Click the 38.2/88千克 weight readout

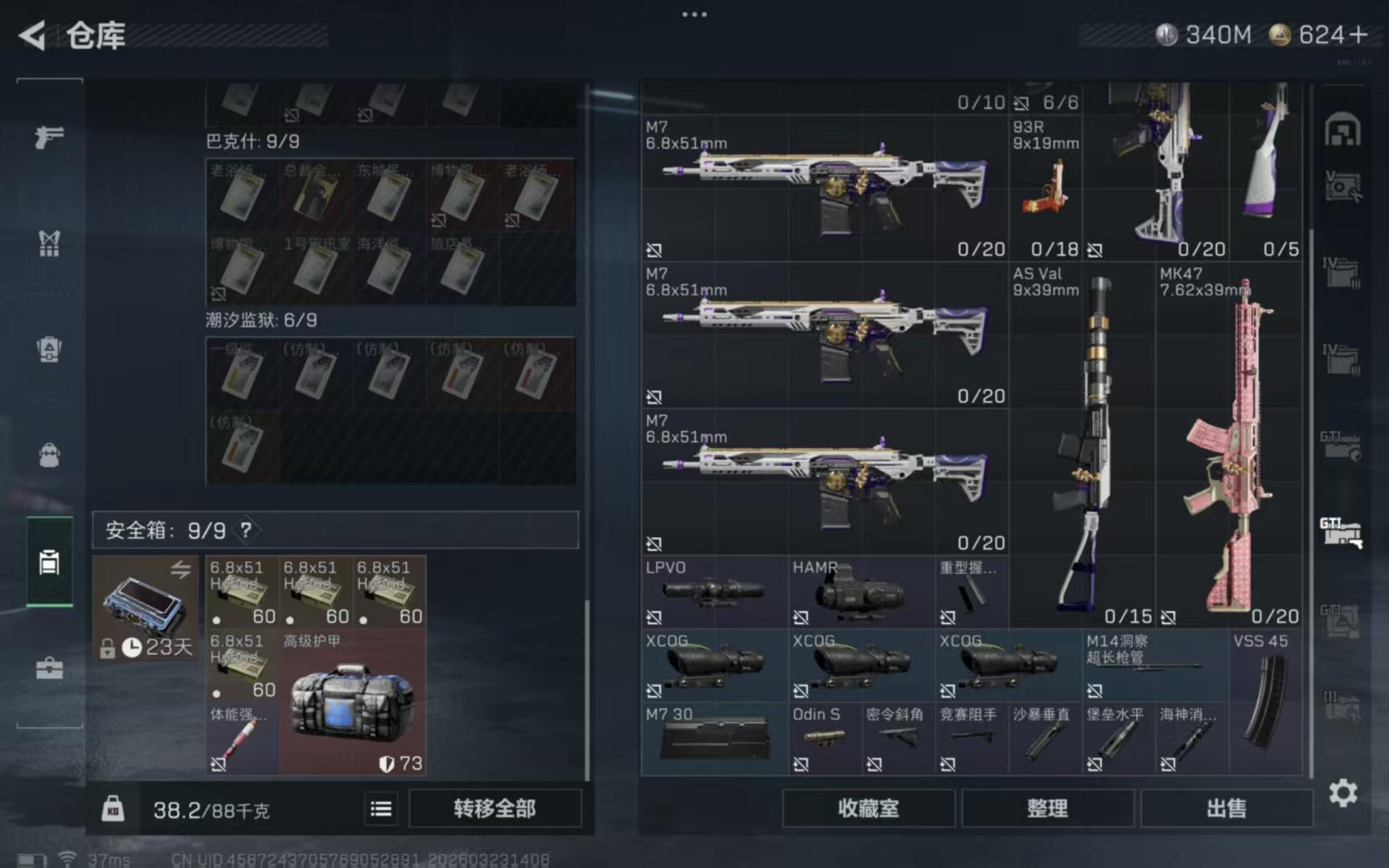pos(211,810)
